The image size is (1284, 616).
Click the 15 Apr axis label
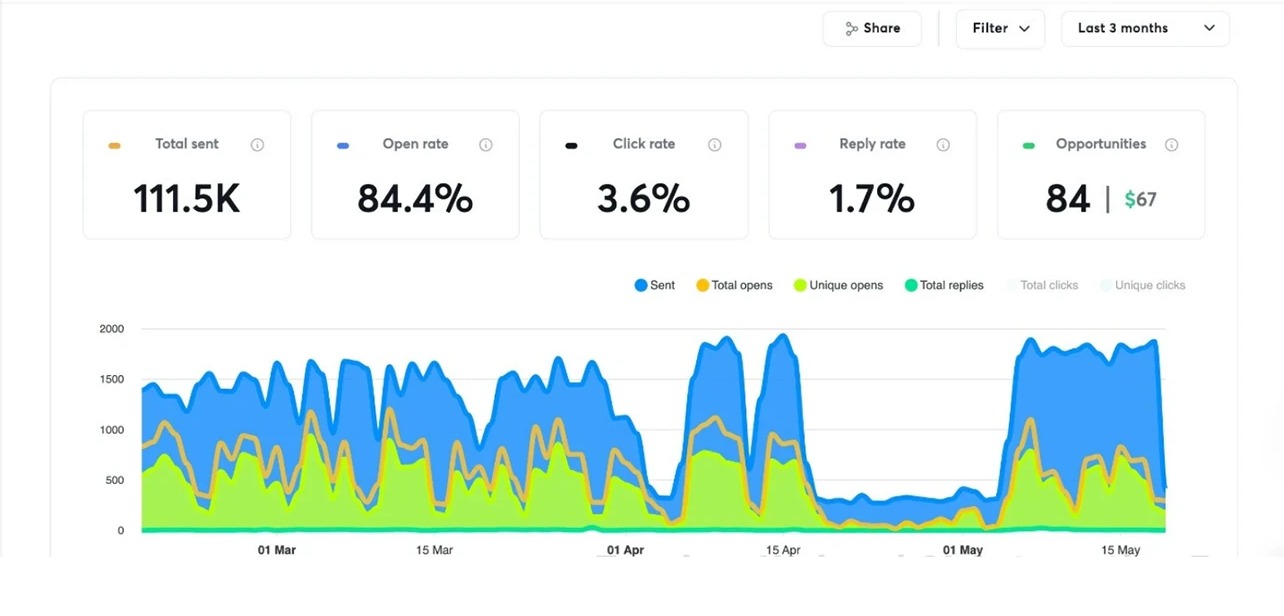tap(783, 550)
